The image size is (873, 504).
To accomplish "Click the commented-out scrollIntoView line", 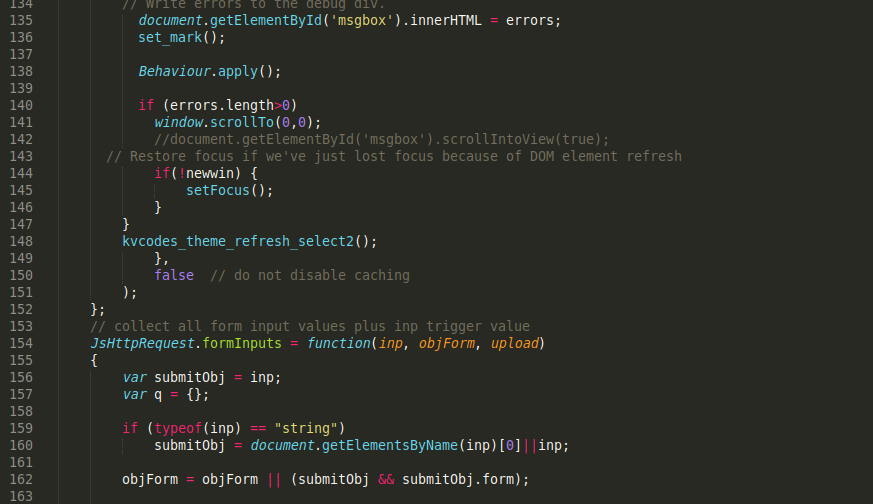I will click(x=381, y=139).
